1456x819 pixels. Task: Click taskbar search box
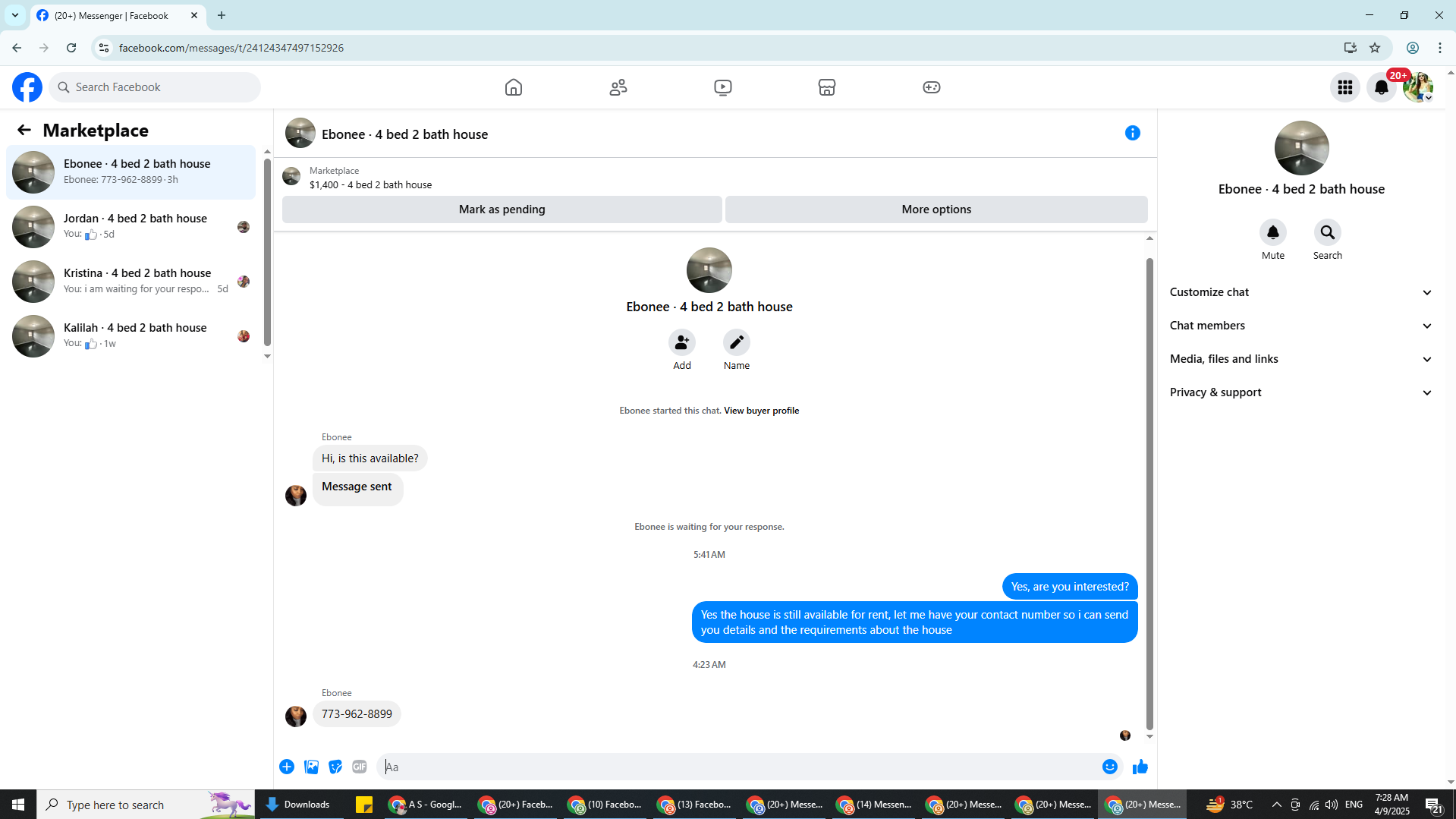pos(146,805)
